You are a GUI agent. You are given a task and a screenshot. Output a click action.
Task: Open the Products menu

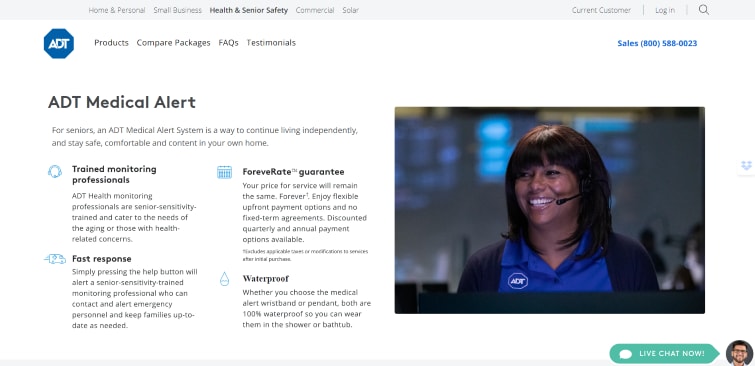[111, 43]
